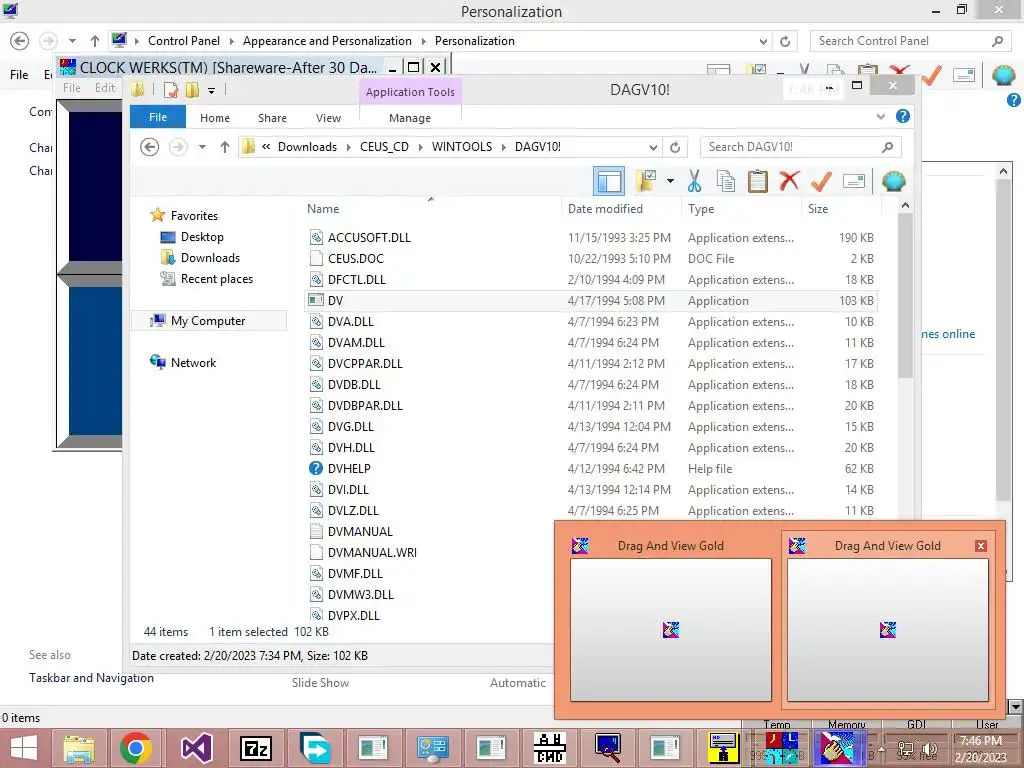Open the DAGV10! address bar history dropdown
The image size is (1024, 768).
[653, 147]
